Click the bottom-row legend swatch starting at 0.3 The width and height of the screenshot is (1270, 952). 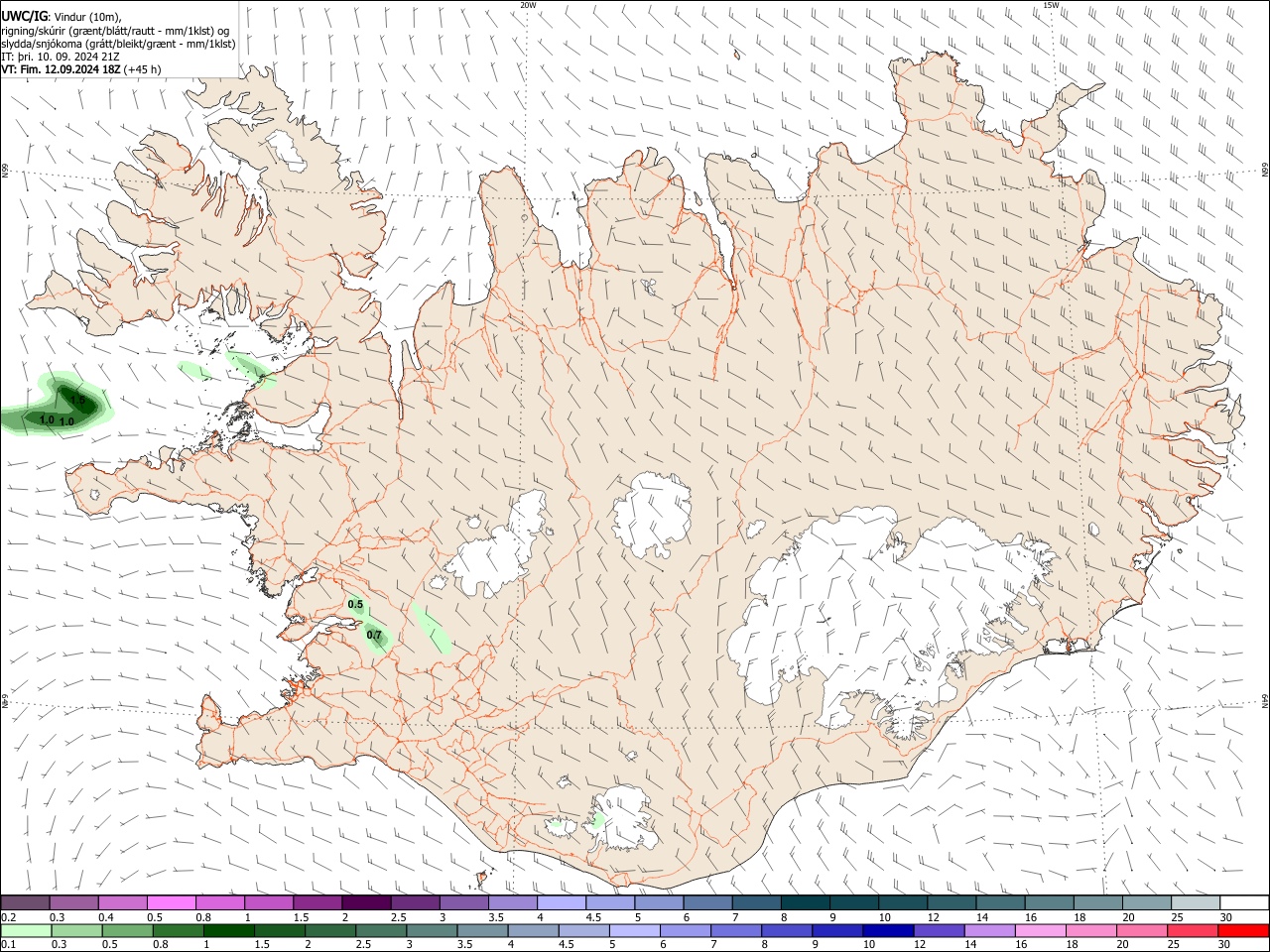point(76,930)
